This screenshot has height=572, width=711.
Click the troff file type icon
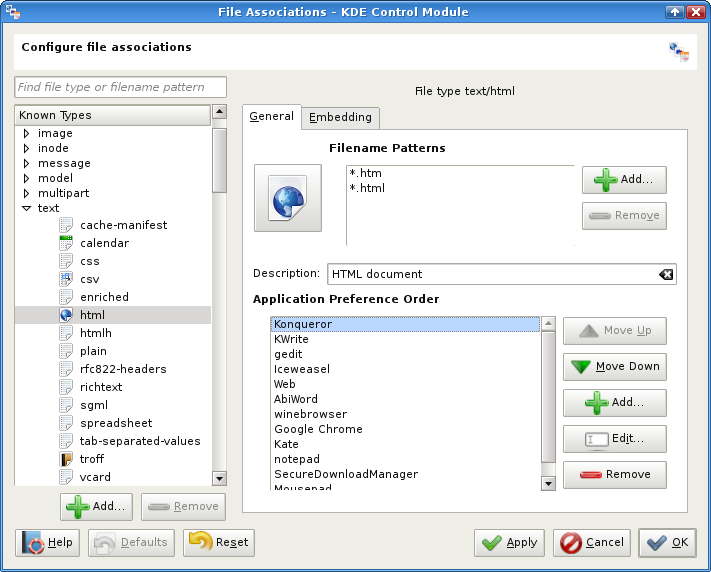click(x=67, y=459)
